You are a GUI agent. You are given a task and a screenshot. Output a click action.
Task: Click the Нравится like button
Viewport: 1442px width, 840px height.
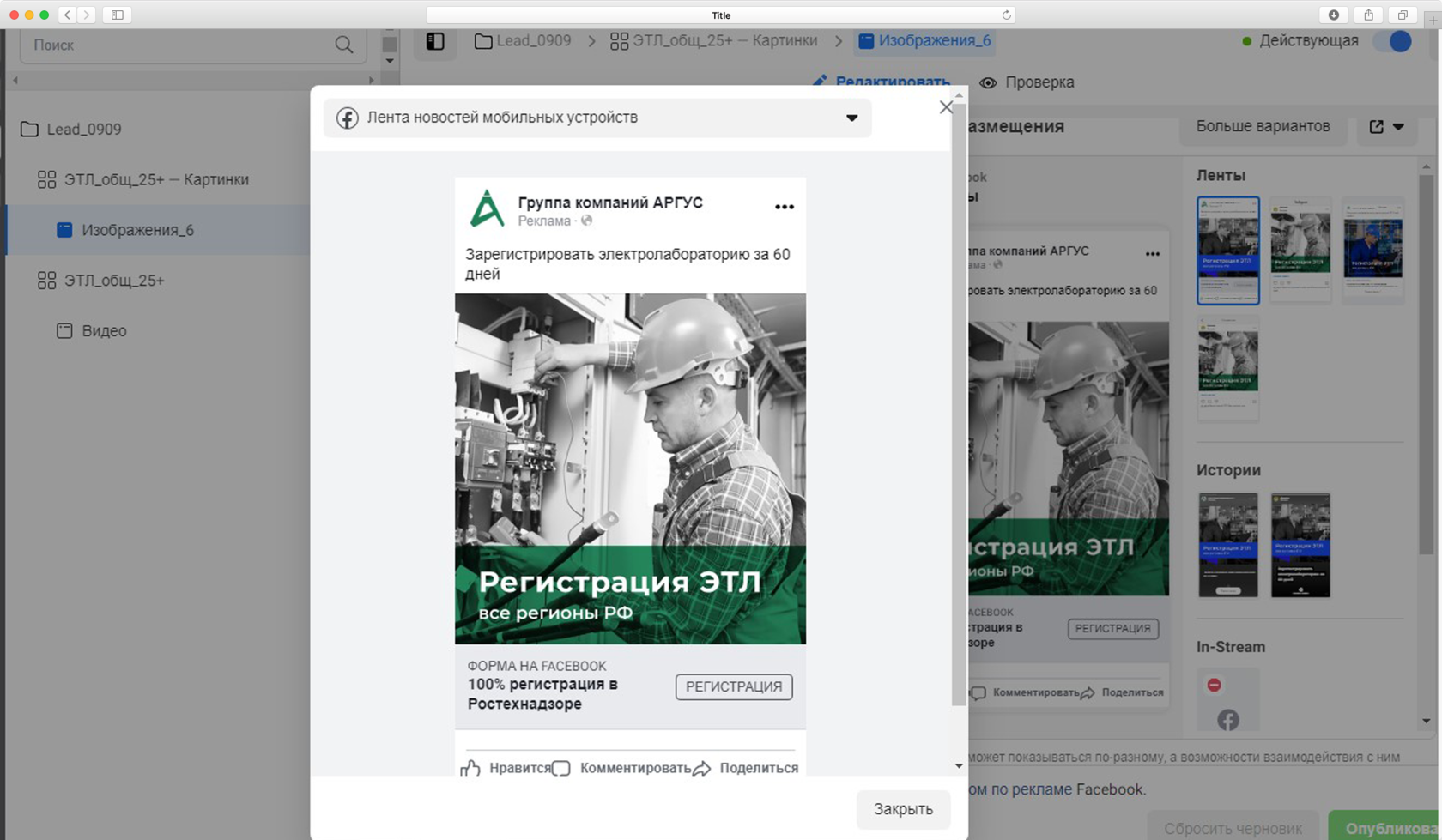pos(506,768)
